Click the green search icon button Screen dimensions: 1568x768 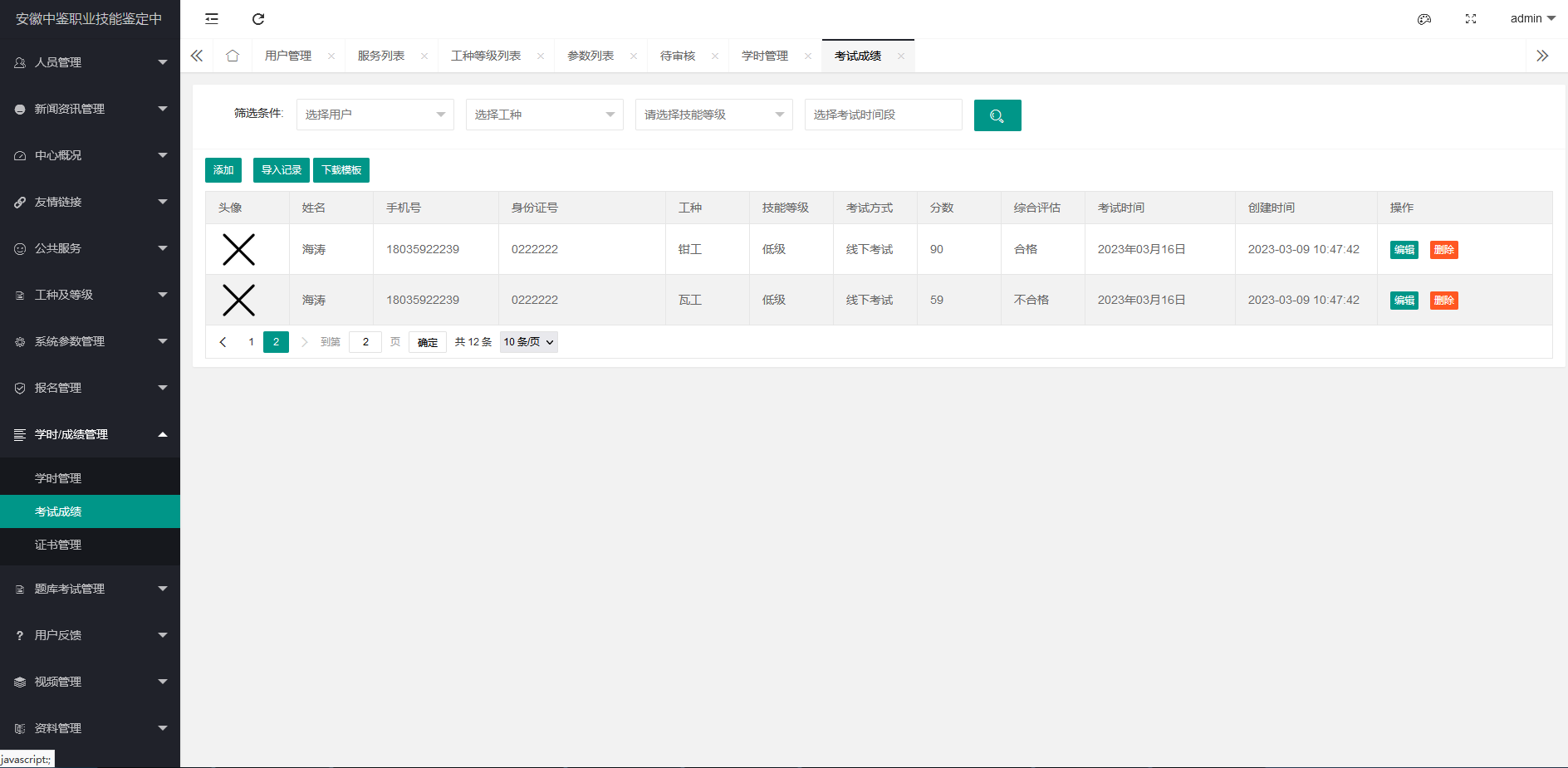pos(997,115)
